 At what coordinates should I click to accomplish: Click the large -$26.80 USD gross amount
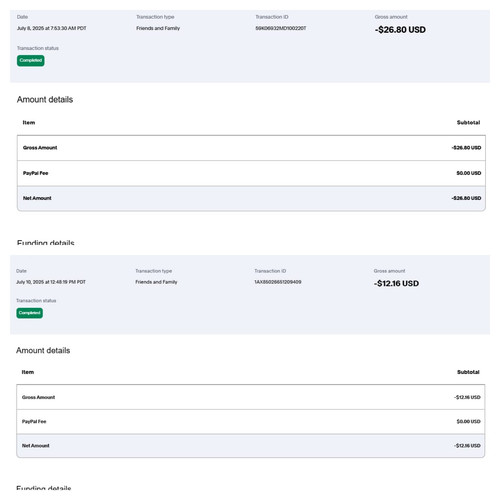pyautogui.click(x=400, y=30)
